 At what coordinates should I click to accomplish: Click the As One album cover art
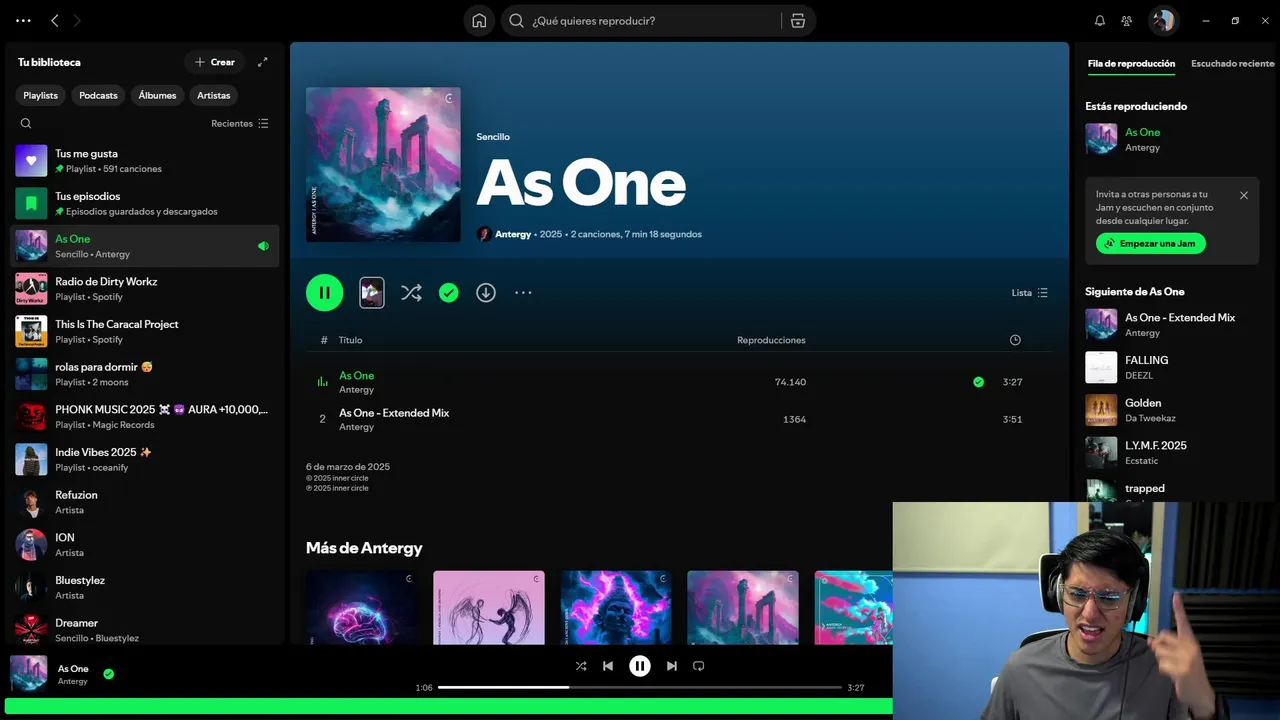[x=383, y=164]
